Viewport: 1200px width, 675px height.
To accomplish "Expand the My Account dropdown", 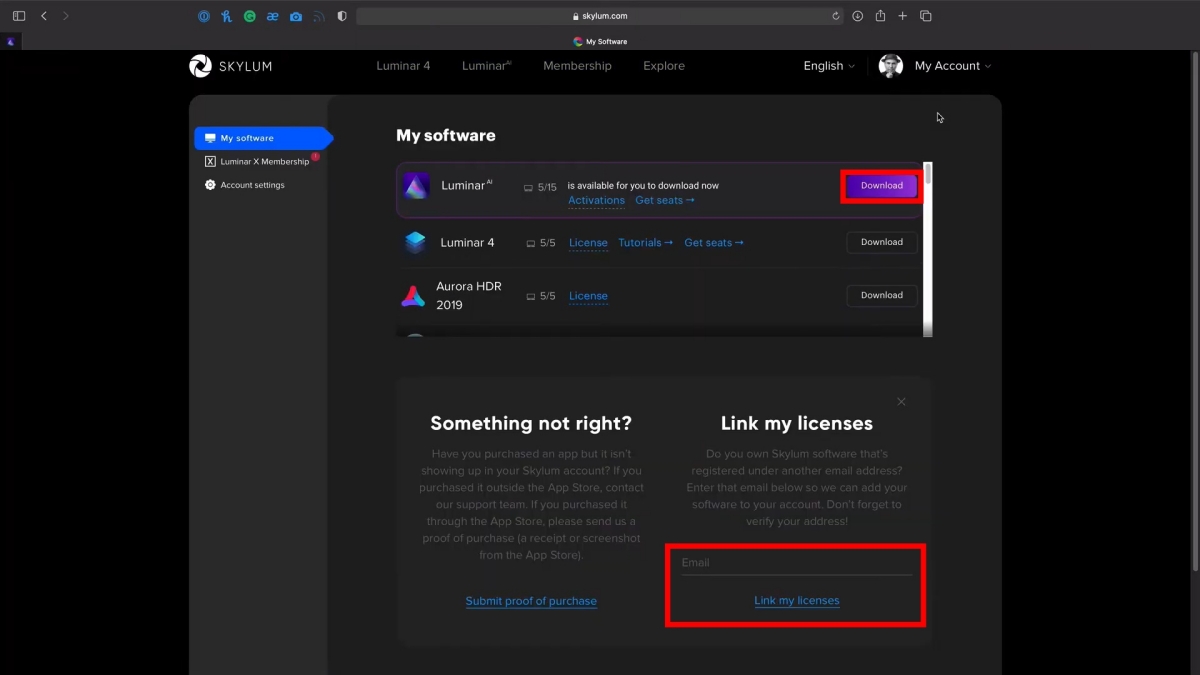I will 953,66.
